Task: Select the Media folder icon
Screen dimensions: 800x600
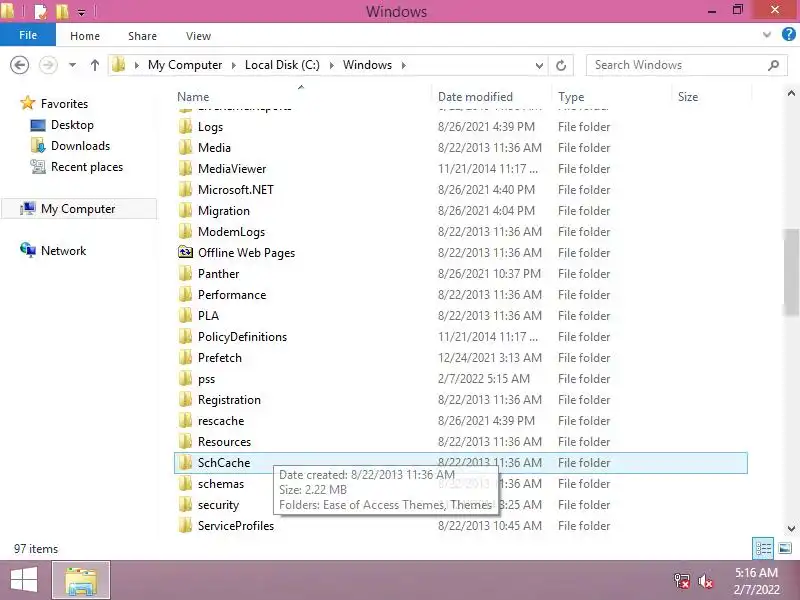Action: (x=185, y=147)
